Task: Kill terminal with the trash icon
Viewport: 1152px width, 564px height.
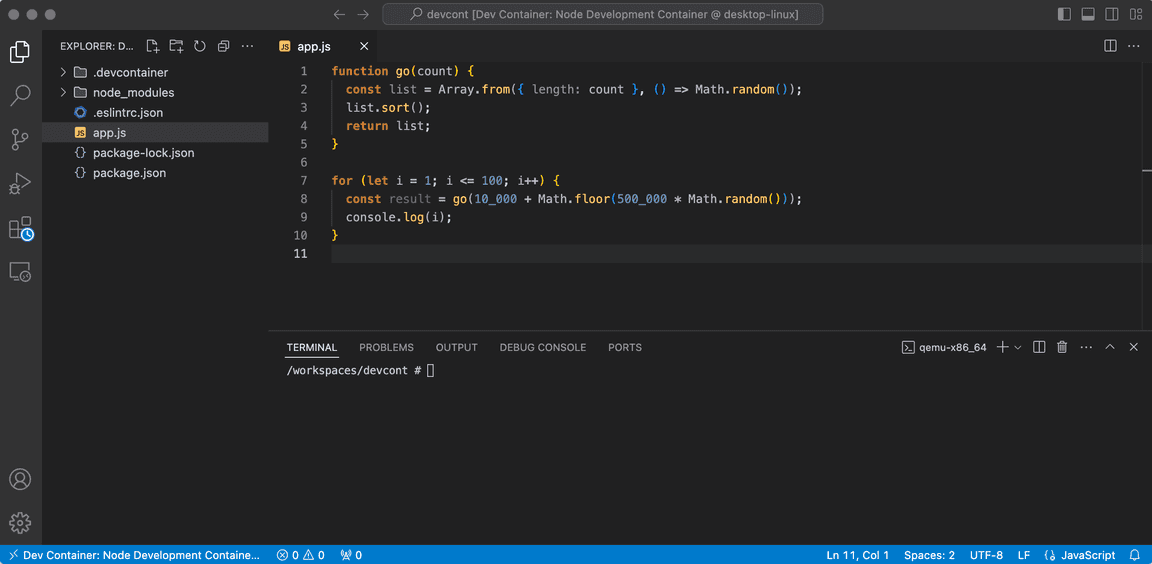Action: coord(1062,347)
